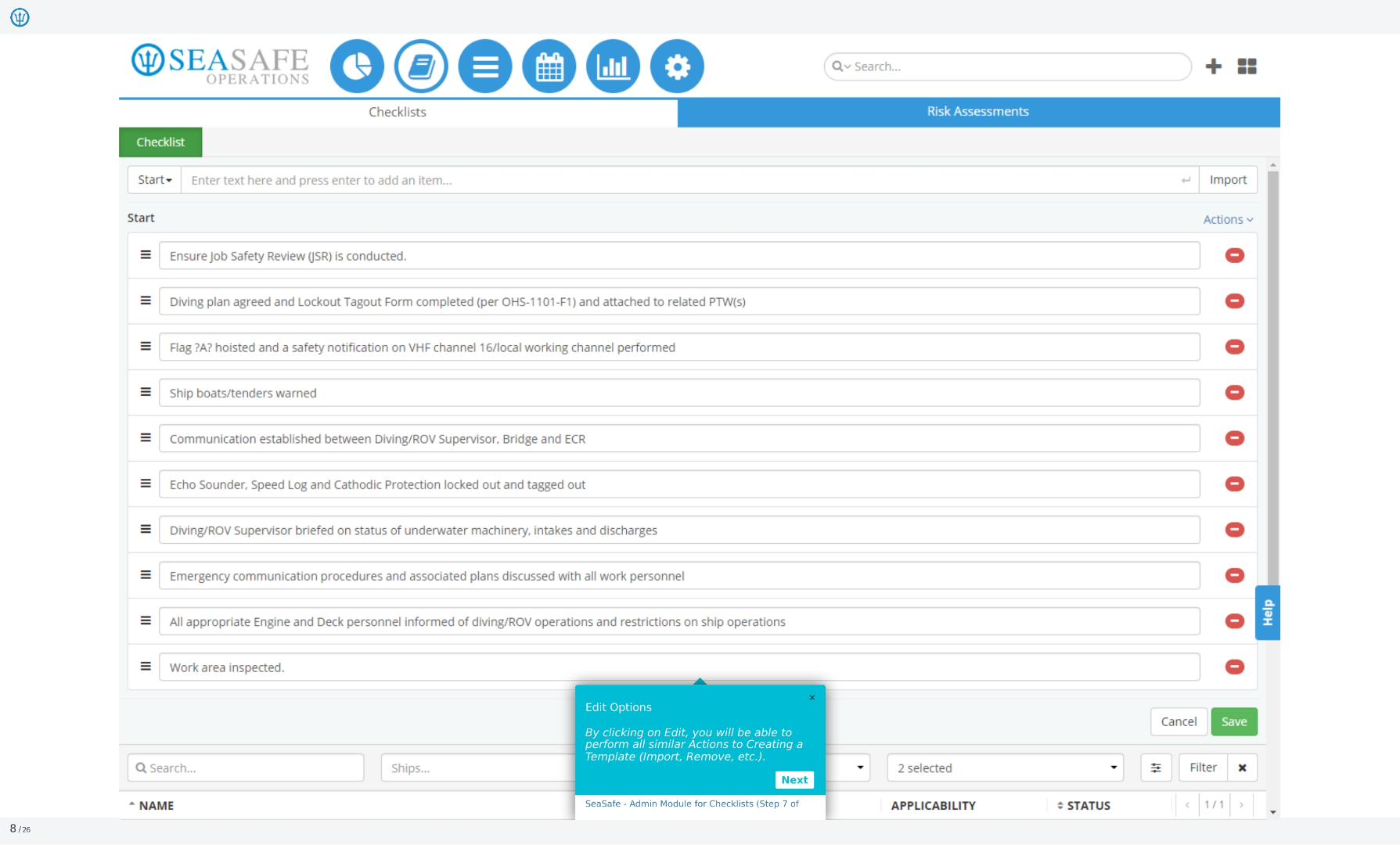Remove 'Ensure Job Safety Review' item
Image resolution: width=1400 pixels, height=845 pixels.
tap(1235, 255)
